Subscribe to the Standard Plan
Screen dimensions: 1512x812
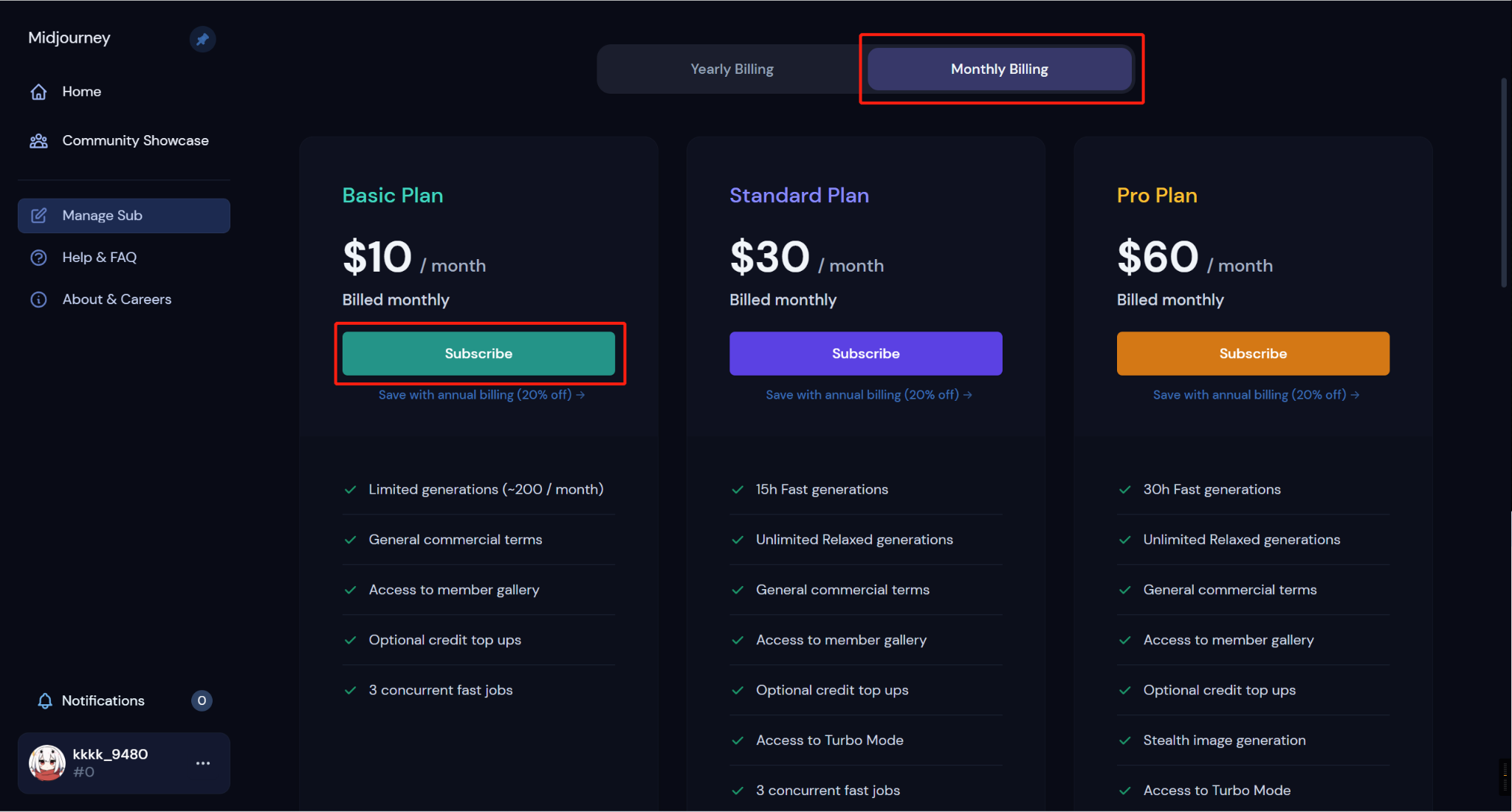click(x=865, y=354)
